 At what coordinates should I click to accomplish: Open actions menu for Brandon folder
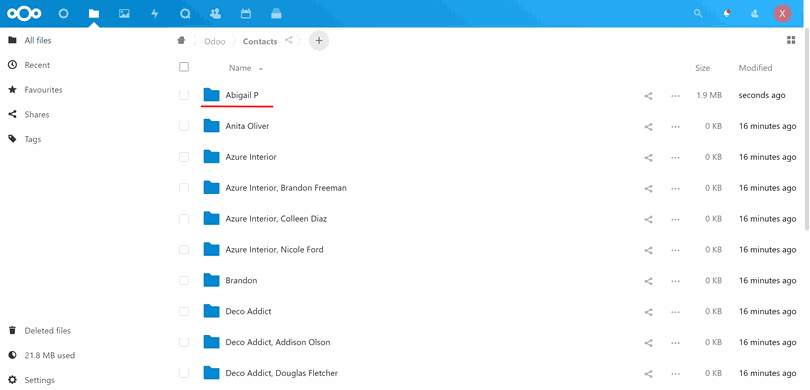[675, 281]
